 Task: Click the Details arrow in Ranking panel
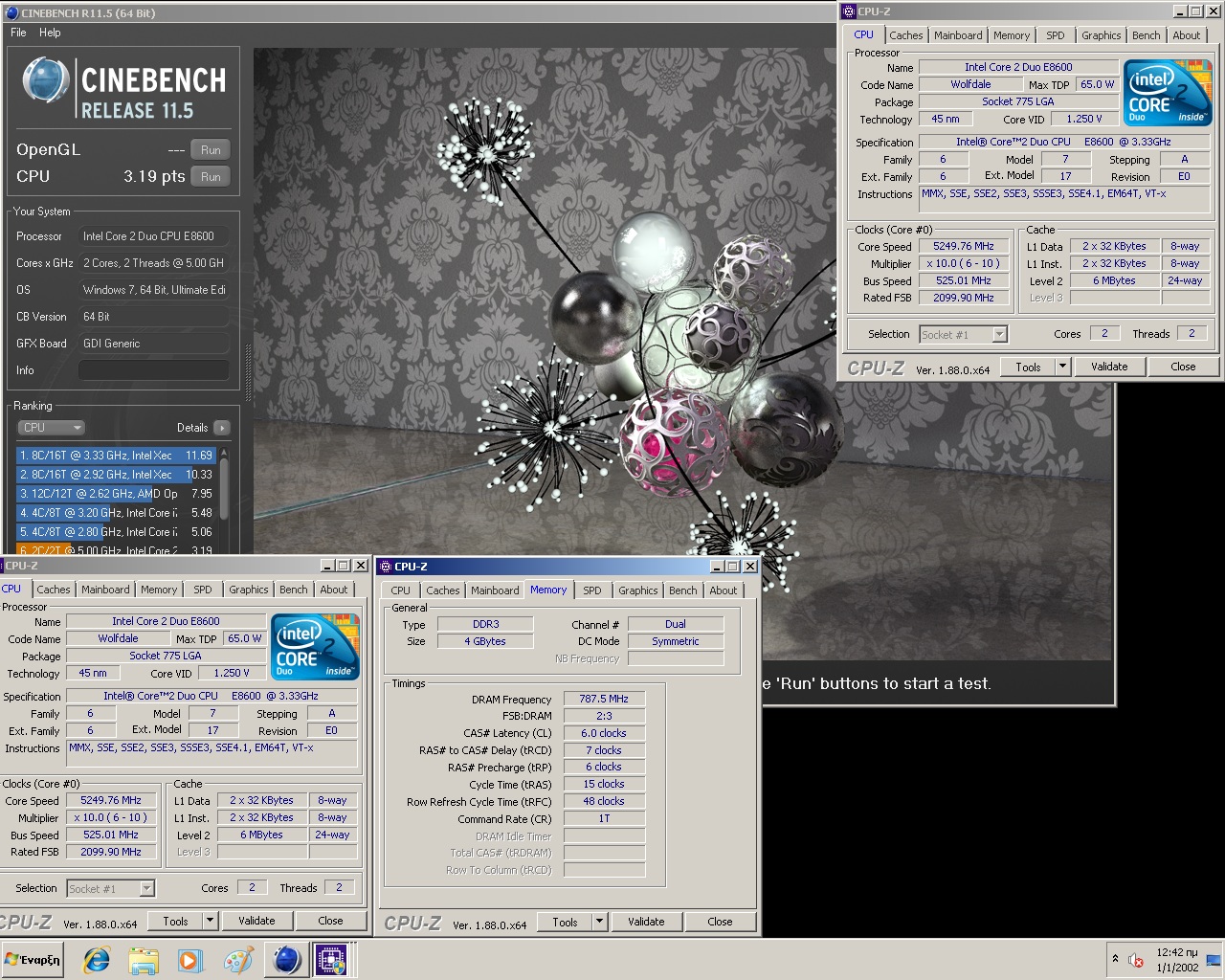(222, 428)
